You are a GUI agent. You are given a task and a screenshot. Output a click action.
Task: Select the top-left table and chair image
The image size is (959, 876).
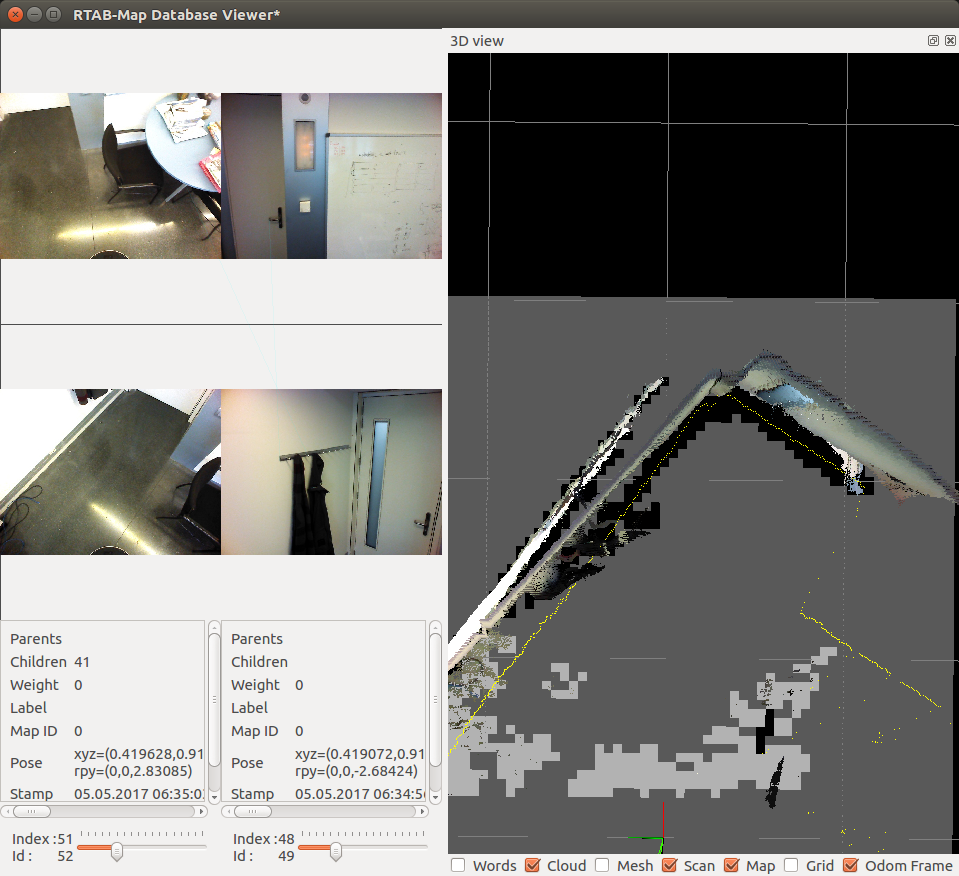click(110, 176)
